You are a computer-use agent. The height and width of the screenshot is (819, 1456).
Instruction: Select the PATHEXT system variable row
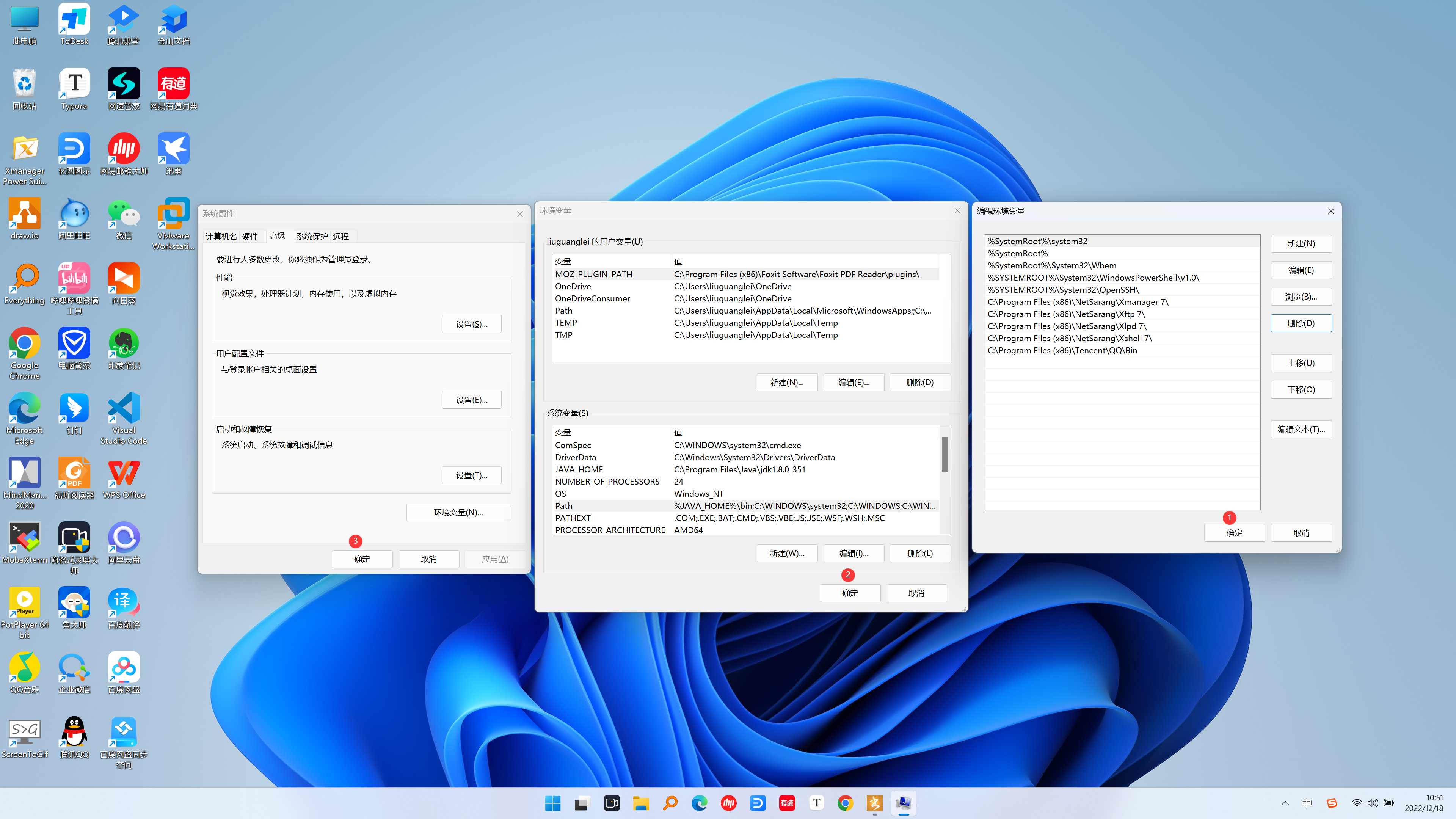click(x=745, y=518)
